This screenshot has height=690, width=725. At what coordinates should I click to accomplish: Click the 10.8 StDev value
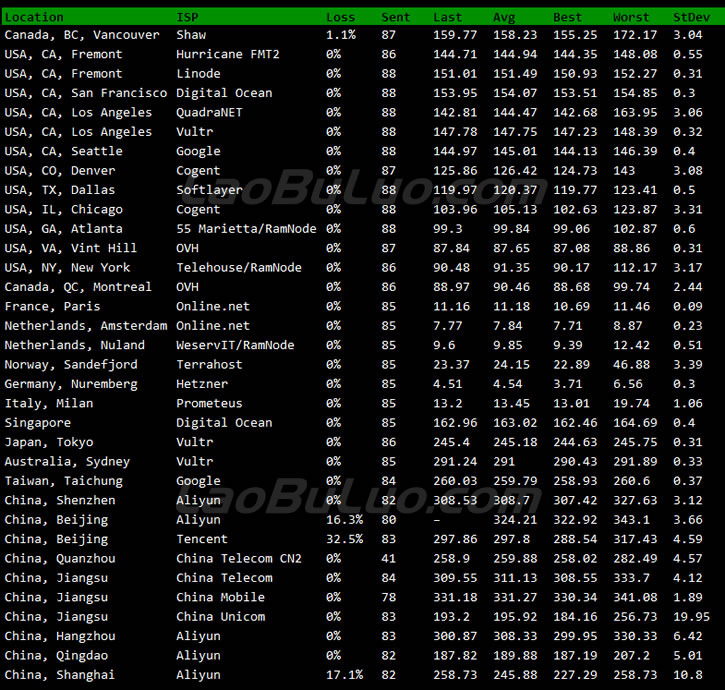pos(688,675)
